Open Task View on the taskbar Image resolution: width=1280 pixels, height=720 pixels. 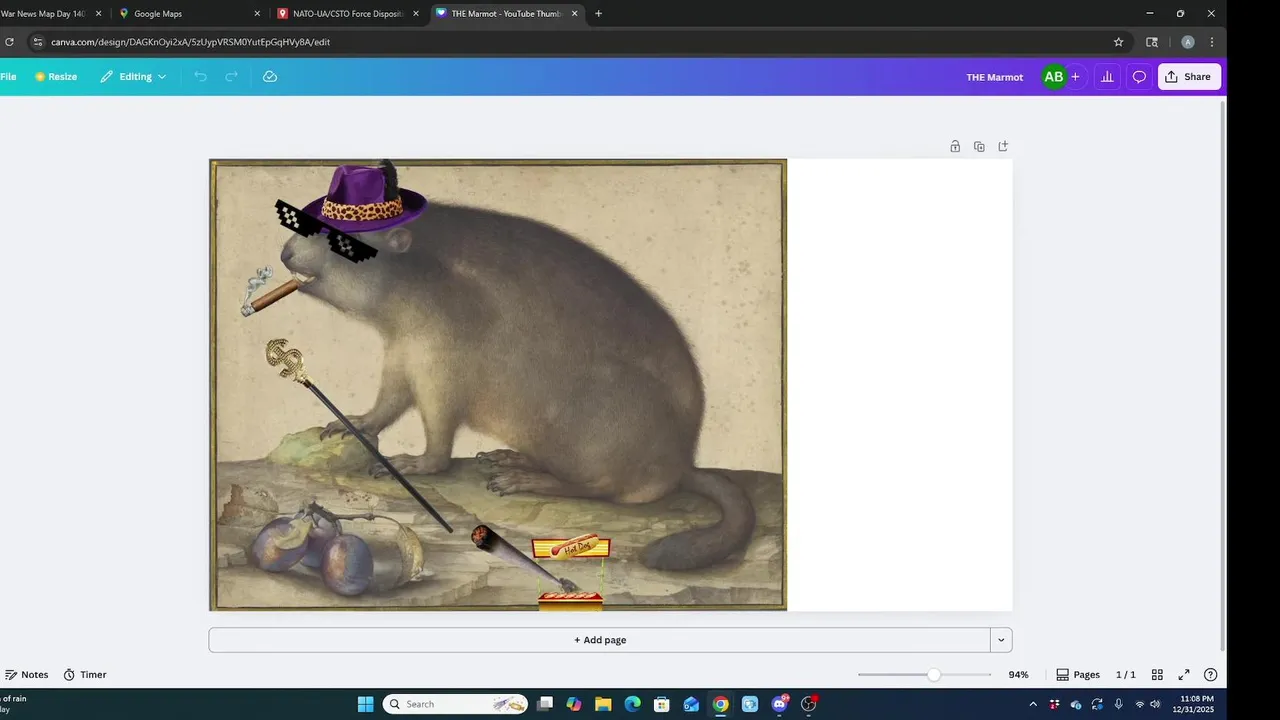point(545,704)
